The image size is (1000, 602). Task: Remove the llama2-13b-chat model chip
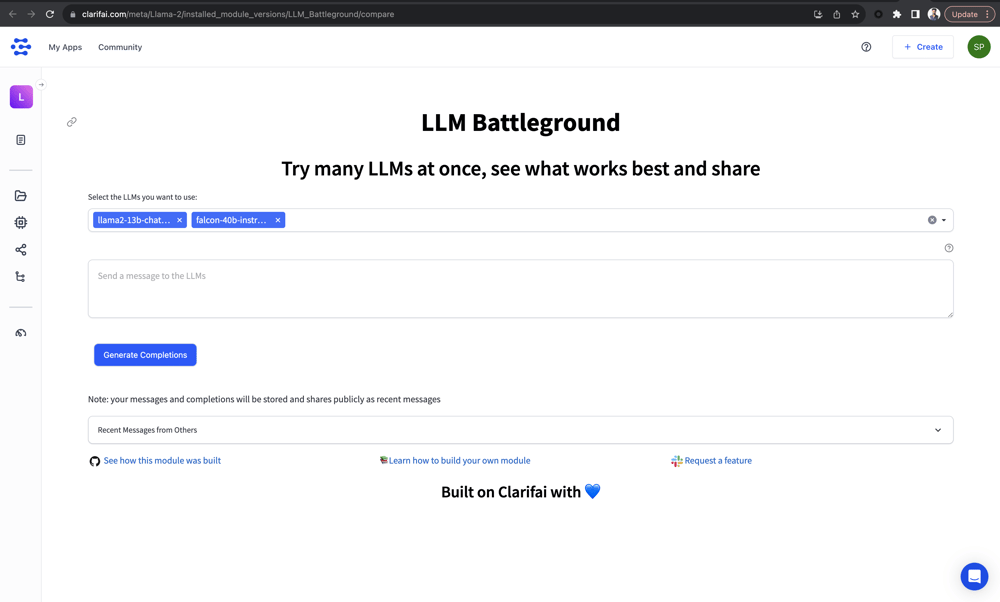pyautogui.click(x=180, y=220)
